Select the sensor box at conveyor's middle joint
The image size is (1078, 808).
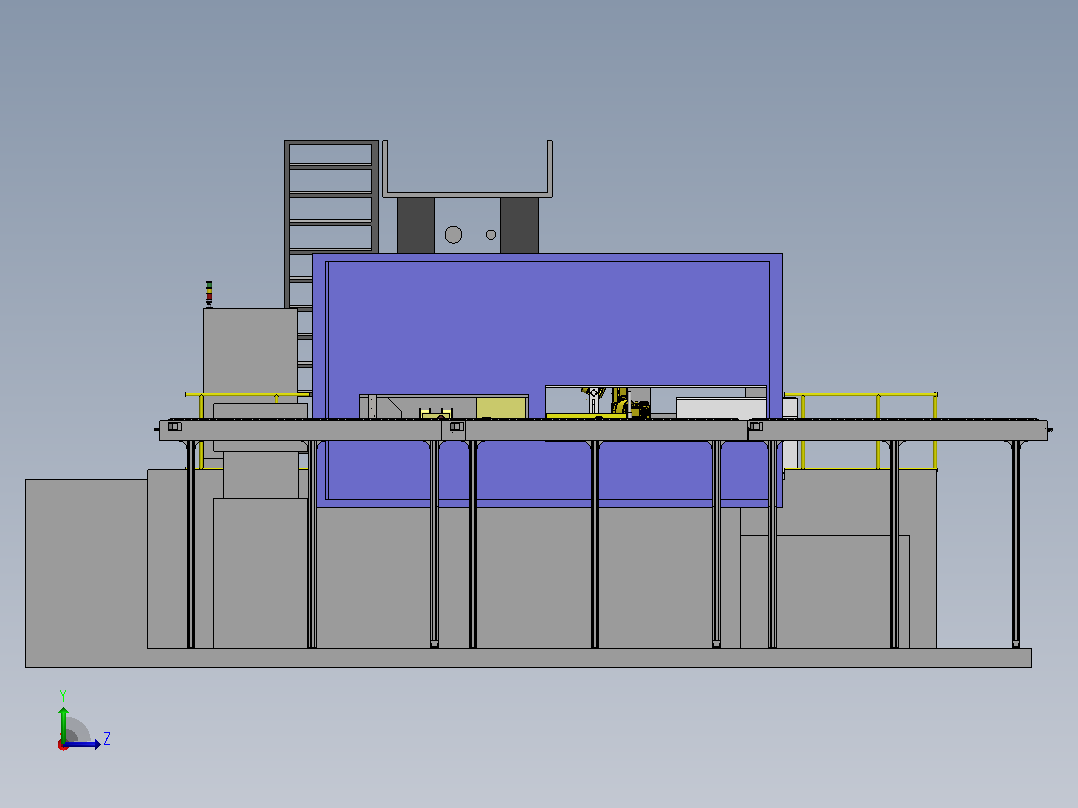tap(457, 427)
